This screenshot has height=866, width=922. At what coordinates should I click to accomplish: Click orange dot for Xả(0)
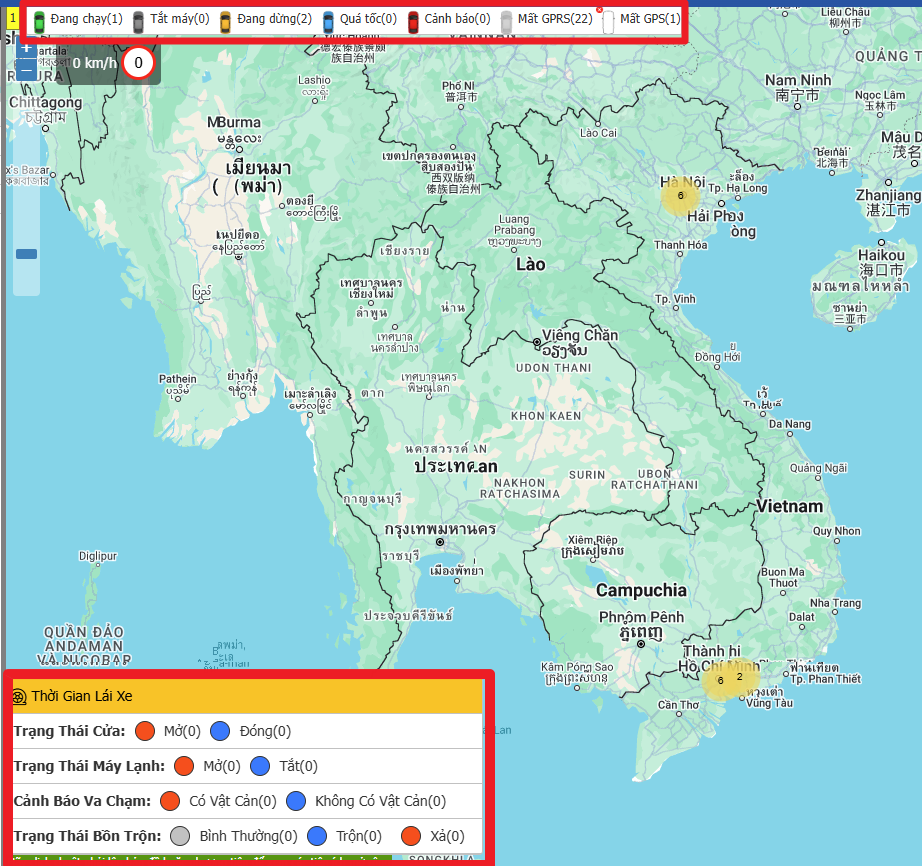point(411,836)
